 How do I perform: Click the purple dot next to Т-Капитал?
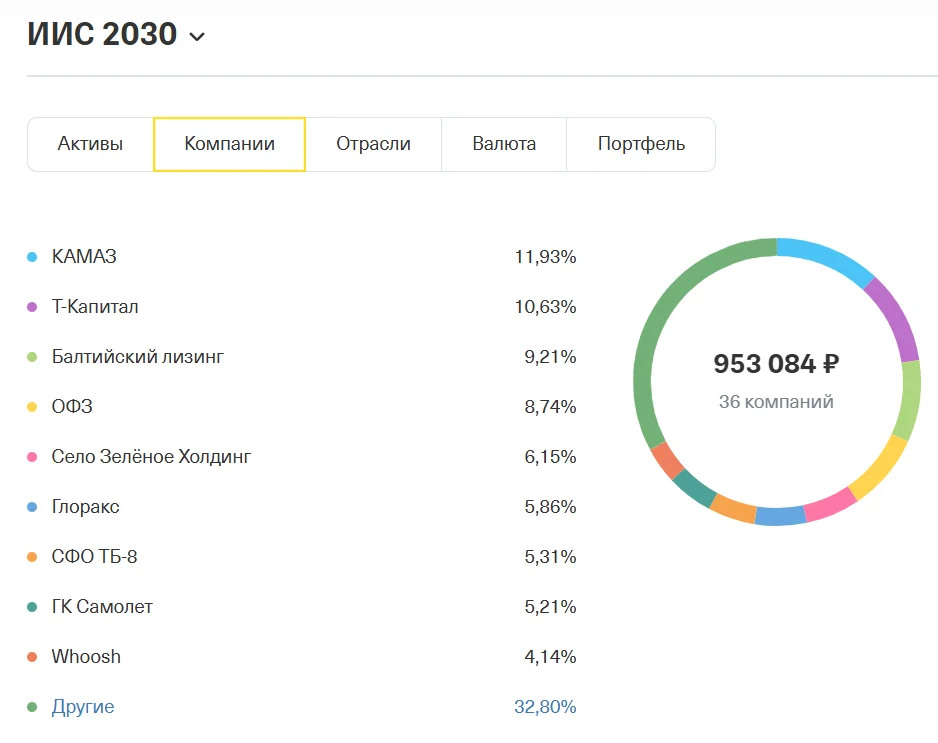coord(32,307)
